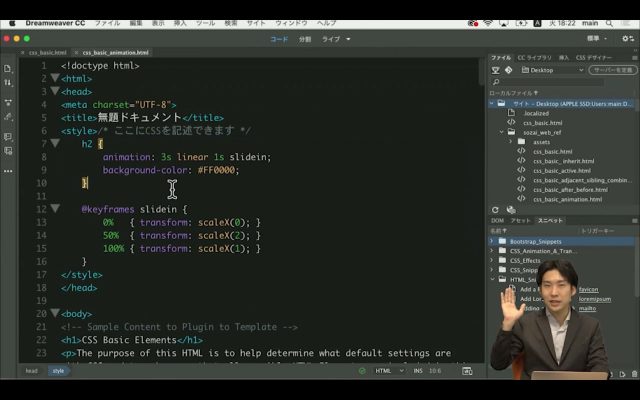Image resolution: width=640 pixels, height=400 pixels.
Task: Collapse the sozai_web_ref folder
Action: point(499,131)
